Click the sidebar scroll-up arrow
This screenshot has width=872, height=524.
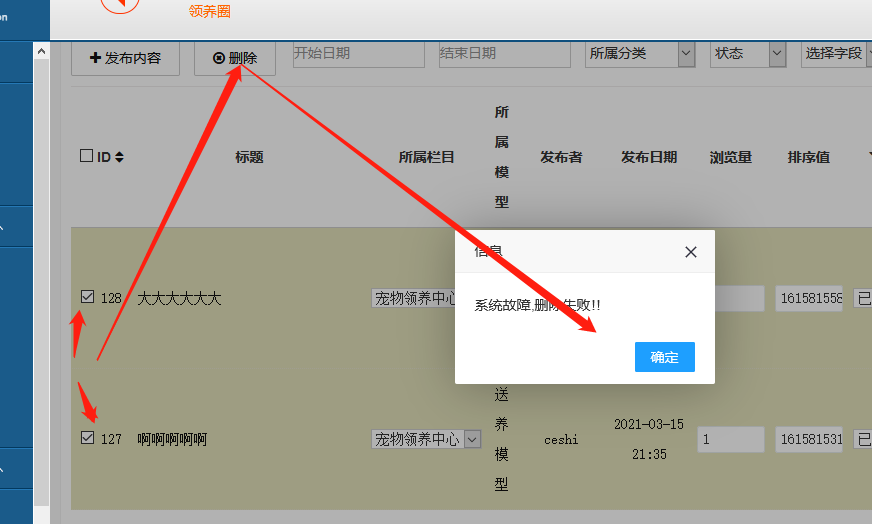[41, 51]
